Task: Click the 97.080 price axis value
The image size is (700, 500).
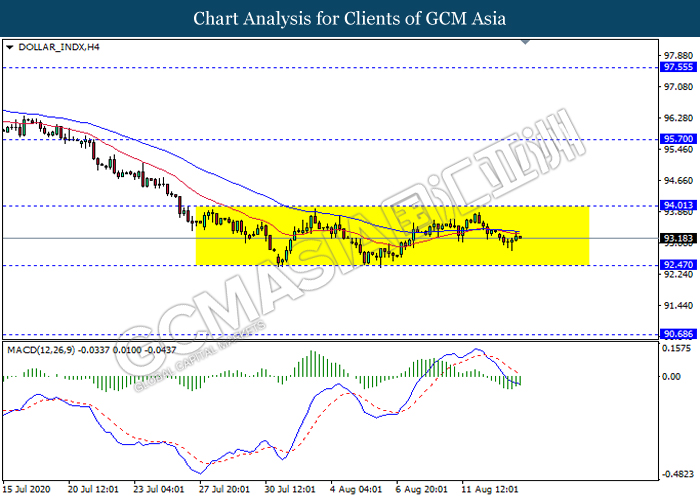Action: point(679,87)
